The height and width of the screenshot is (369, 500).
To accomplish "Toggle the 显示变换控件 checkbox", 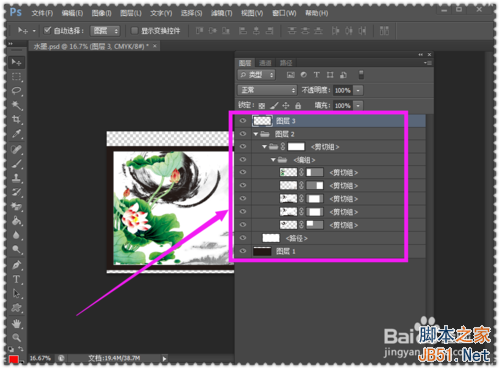I will pyautogui.click(x=134, y=31).
